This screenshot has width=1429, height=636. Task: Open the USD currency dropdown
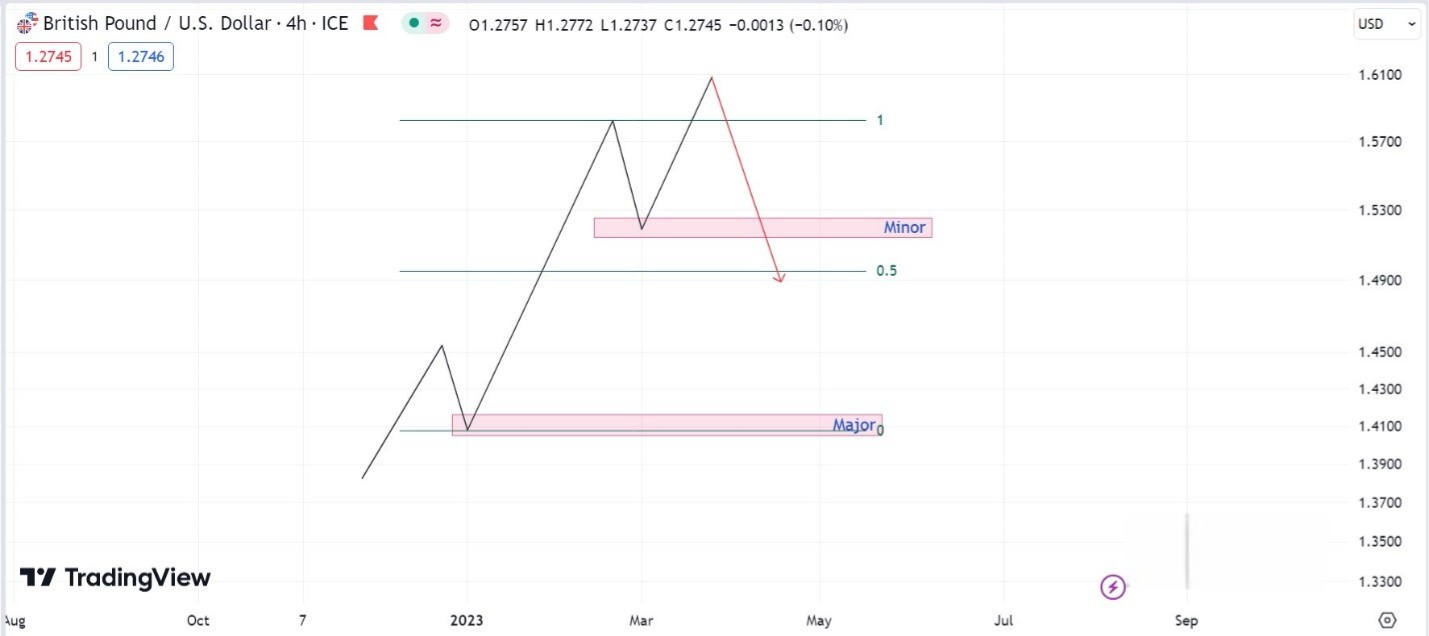[x=1388, y=24]
